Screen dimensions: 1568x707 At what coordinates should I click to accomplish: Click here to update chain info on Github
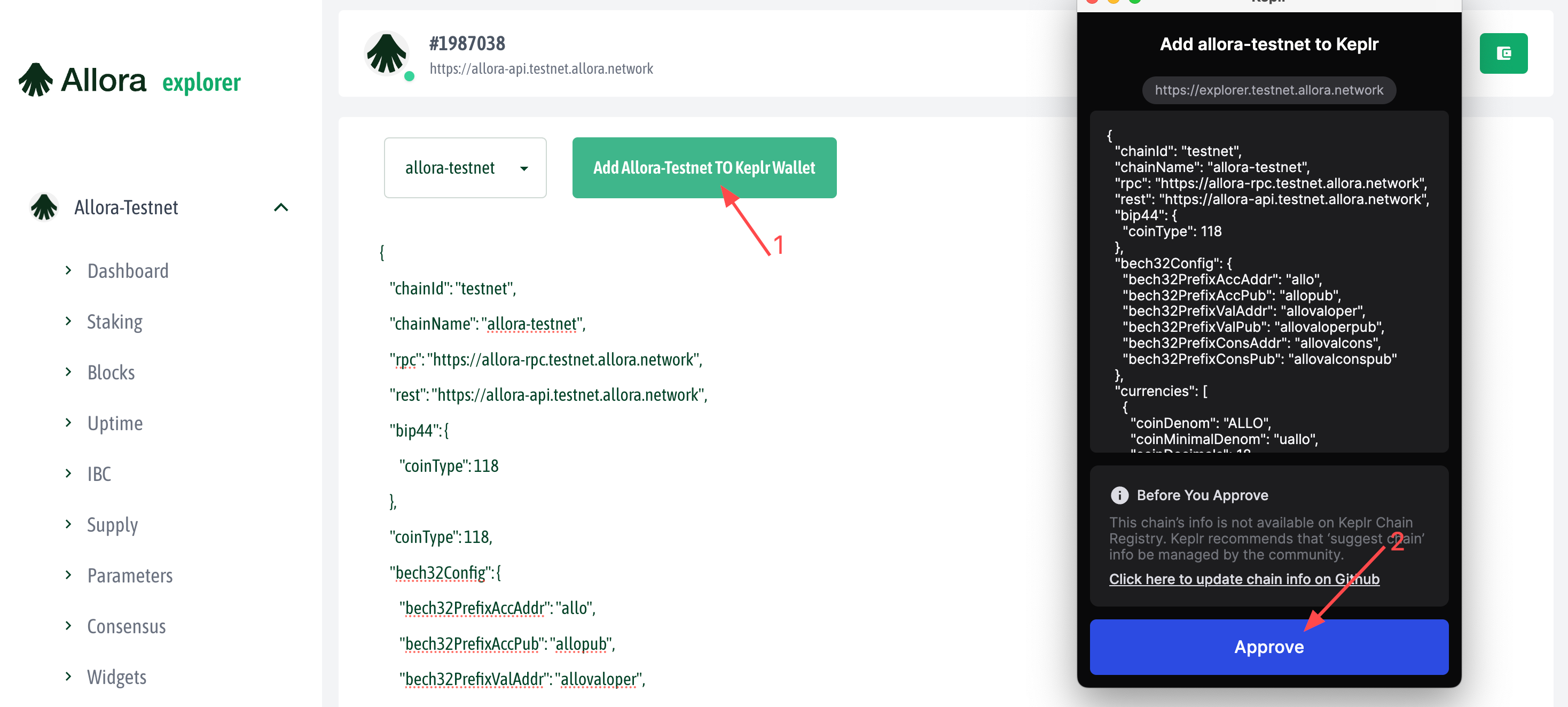(1244, 579)
